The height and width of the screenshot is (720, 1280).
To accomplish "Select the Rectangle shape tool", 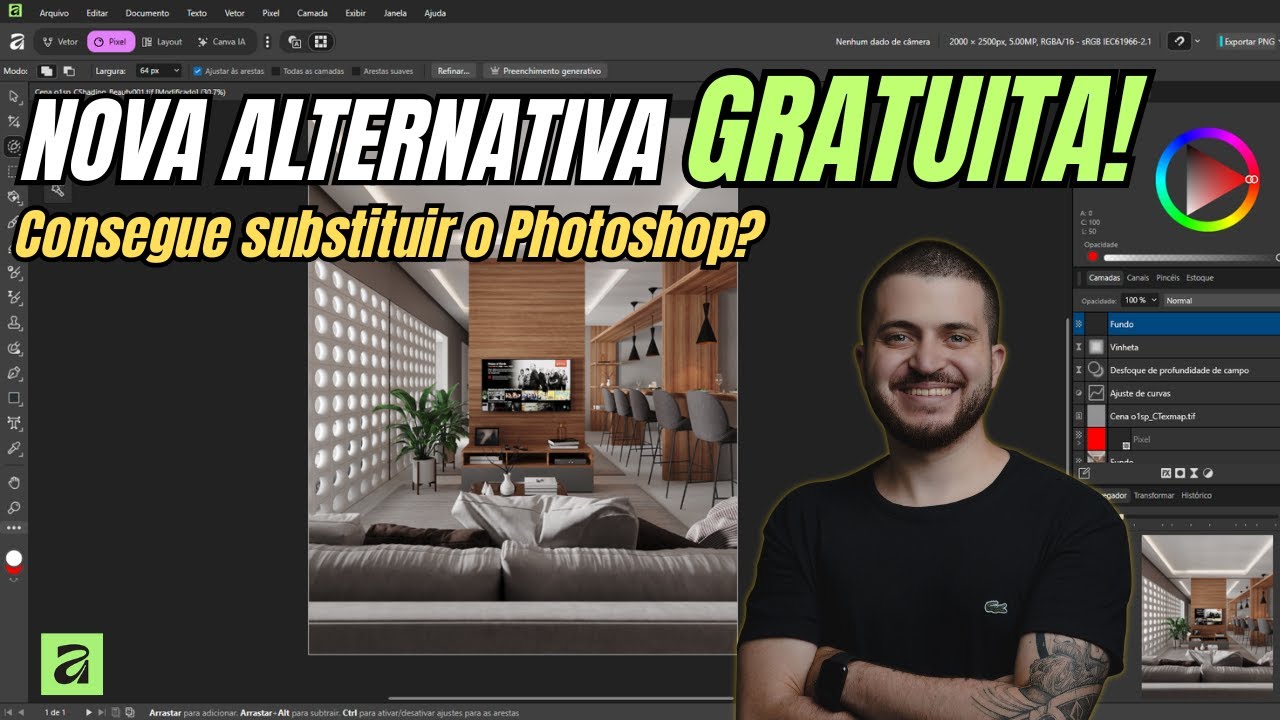I will (x=14, y=398).
